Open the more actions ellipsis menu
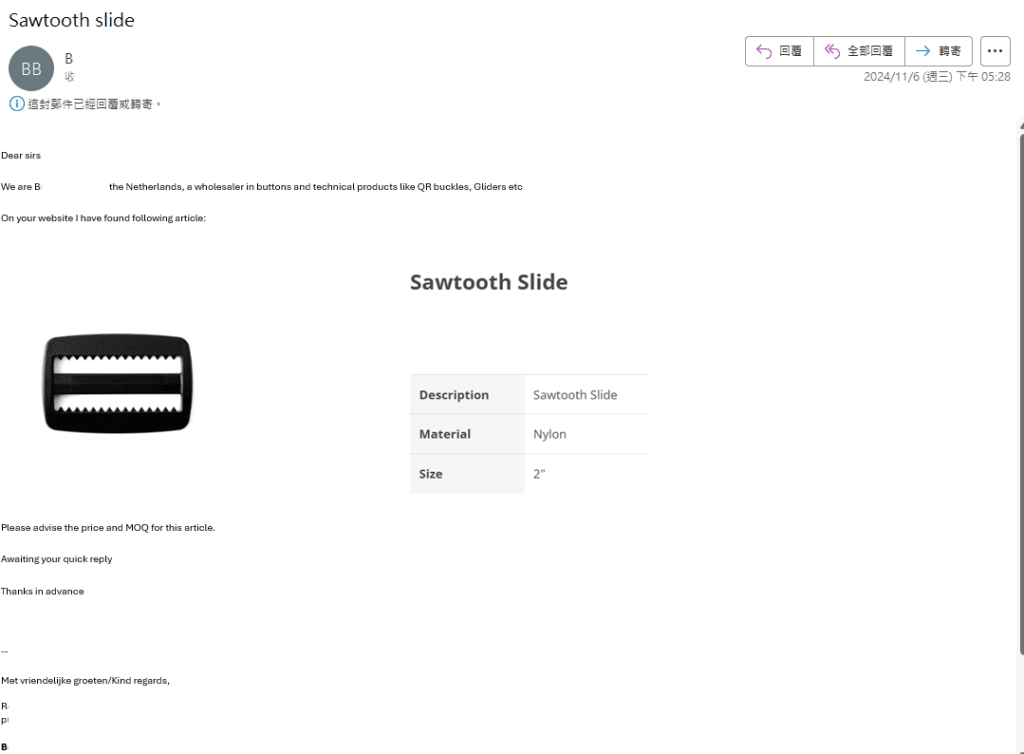Screen dimensions: 1024x754 995,51
